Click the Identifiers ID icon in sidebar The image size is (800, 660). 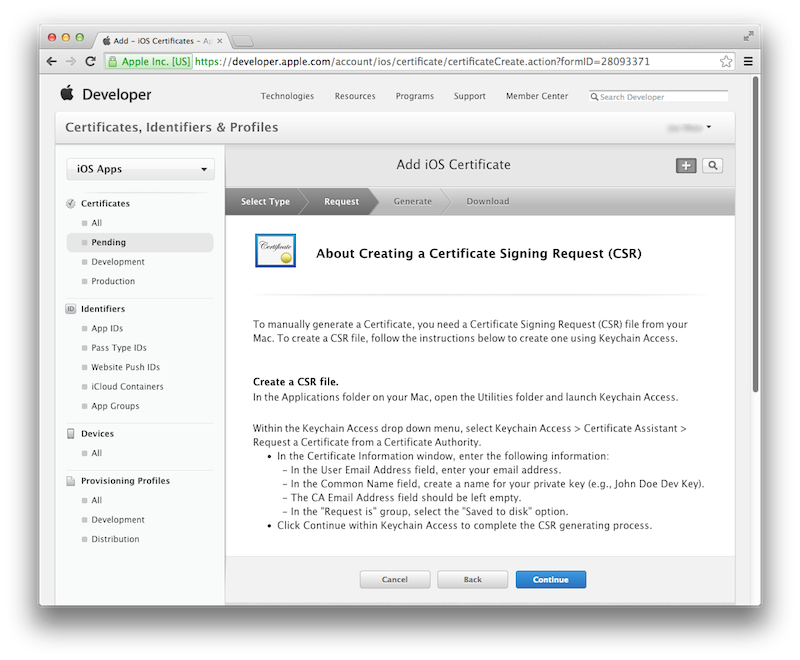70,309
